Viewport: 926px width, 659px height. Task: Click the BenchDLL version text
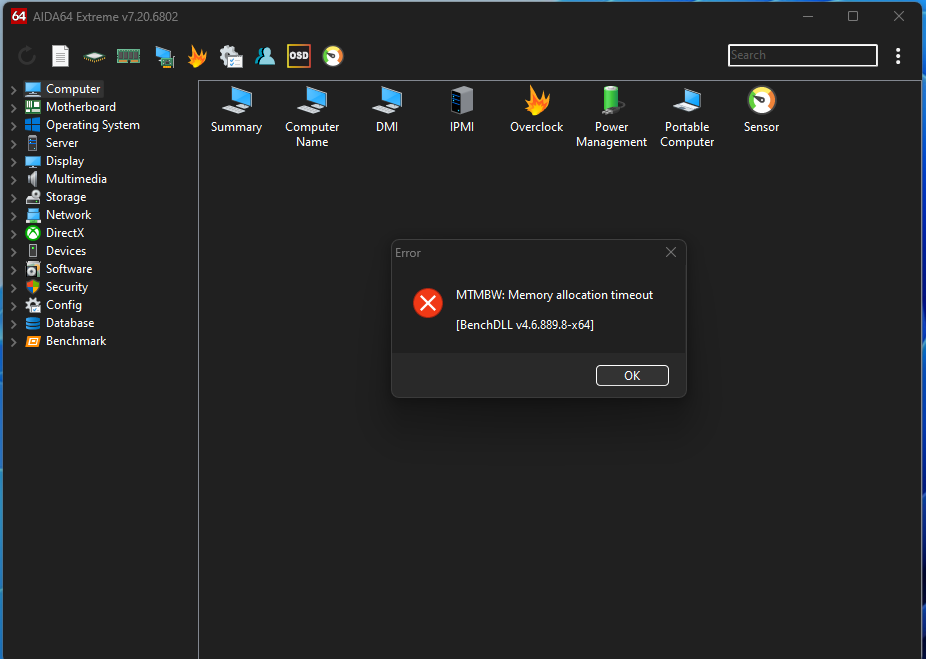524,325
